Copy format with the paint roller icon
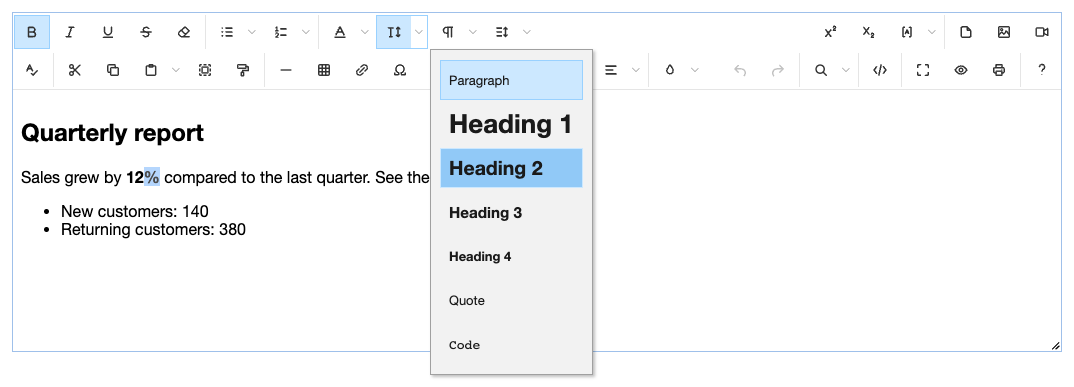Image resolution: width=1074 pixels, height=387 pixels. [x=242, y=70]
